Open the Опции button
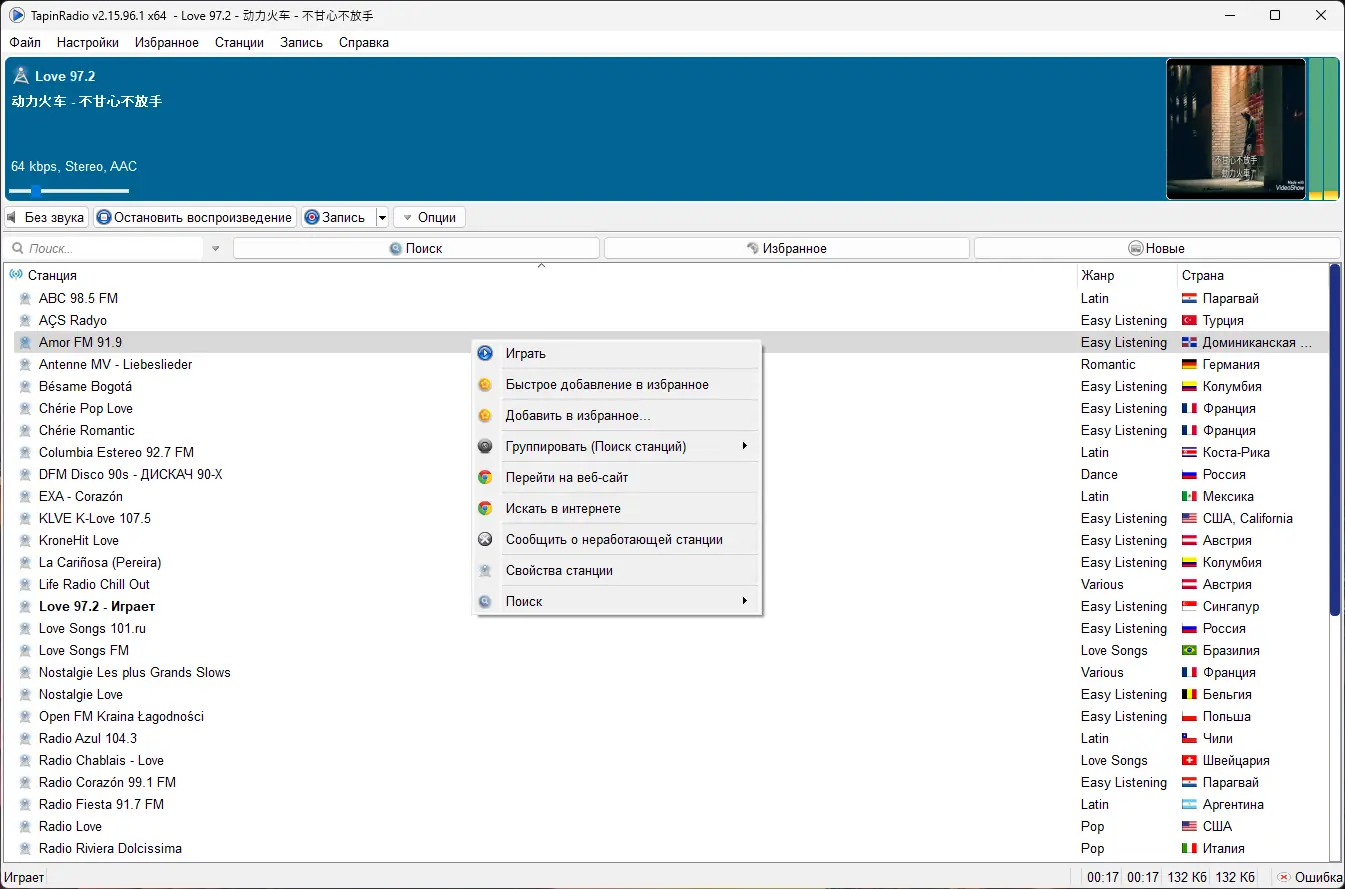The height and width of the screenshot is (889, 1345). tap(429, 217)
